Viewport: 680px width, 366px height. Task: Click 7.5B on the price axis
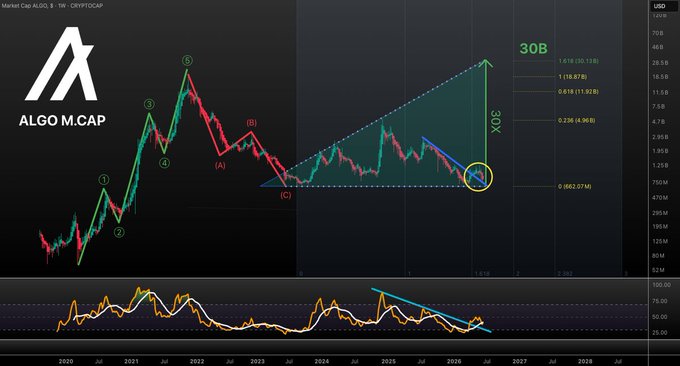[658, 107]
